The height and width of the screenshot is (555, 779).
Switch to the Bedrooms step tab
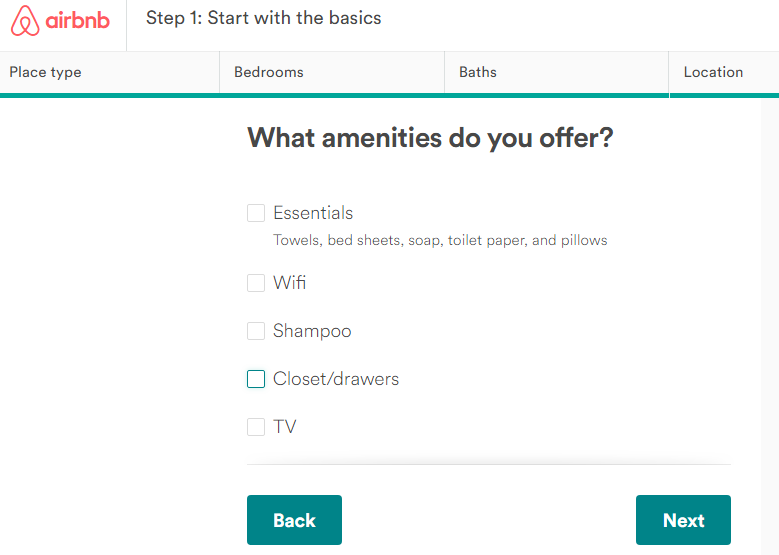tap(269, 72)
